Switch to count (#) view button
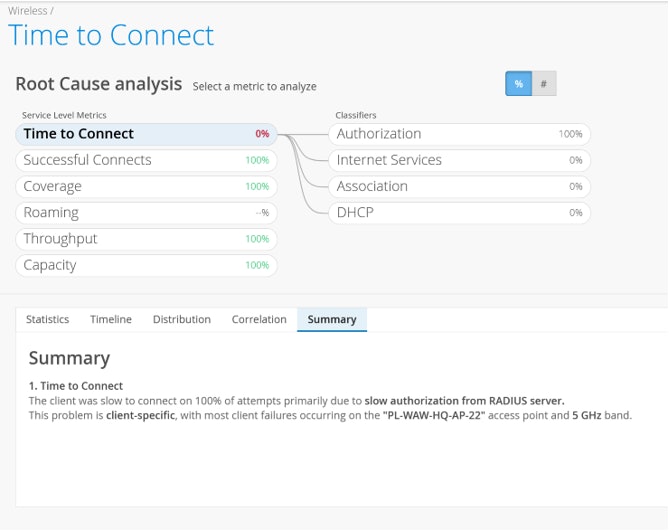669x532 pixels. (x=543, y=84)
